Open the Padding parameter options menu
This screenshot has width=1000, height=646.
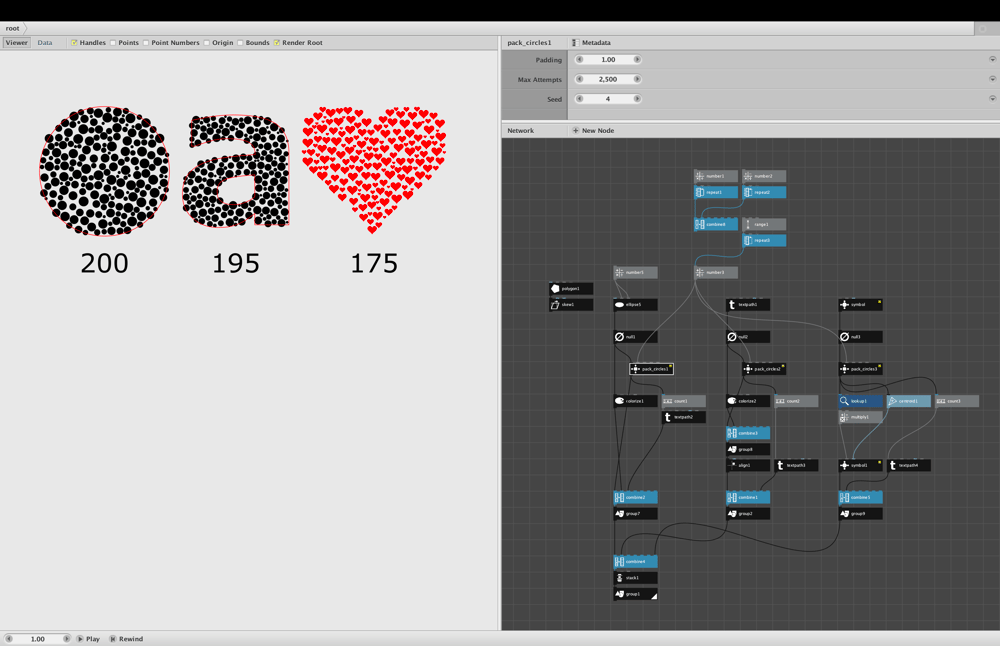(x=992, y=59)
